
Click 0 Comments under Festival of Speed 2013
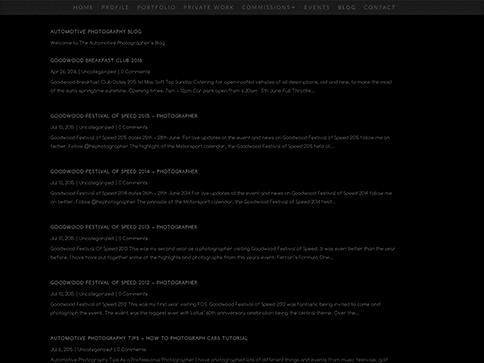tap(133, 238)
